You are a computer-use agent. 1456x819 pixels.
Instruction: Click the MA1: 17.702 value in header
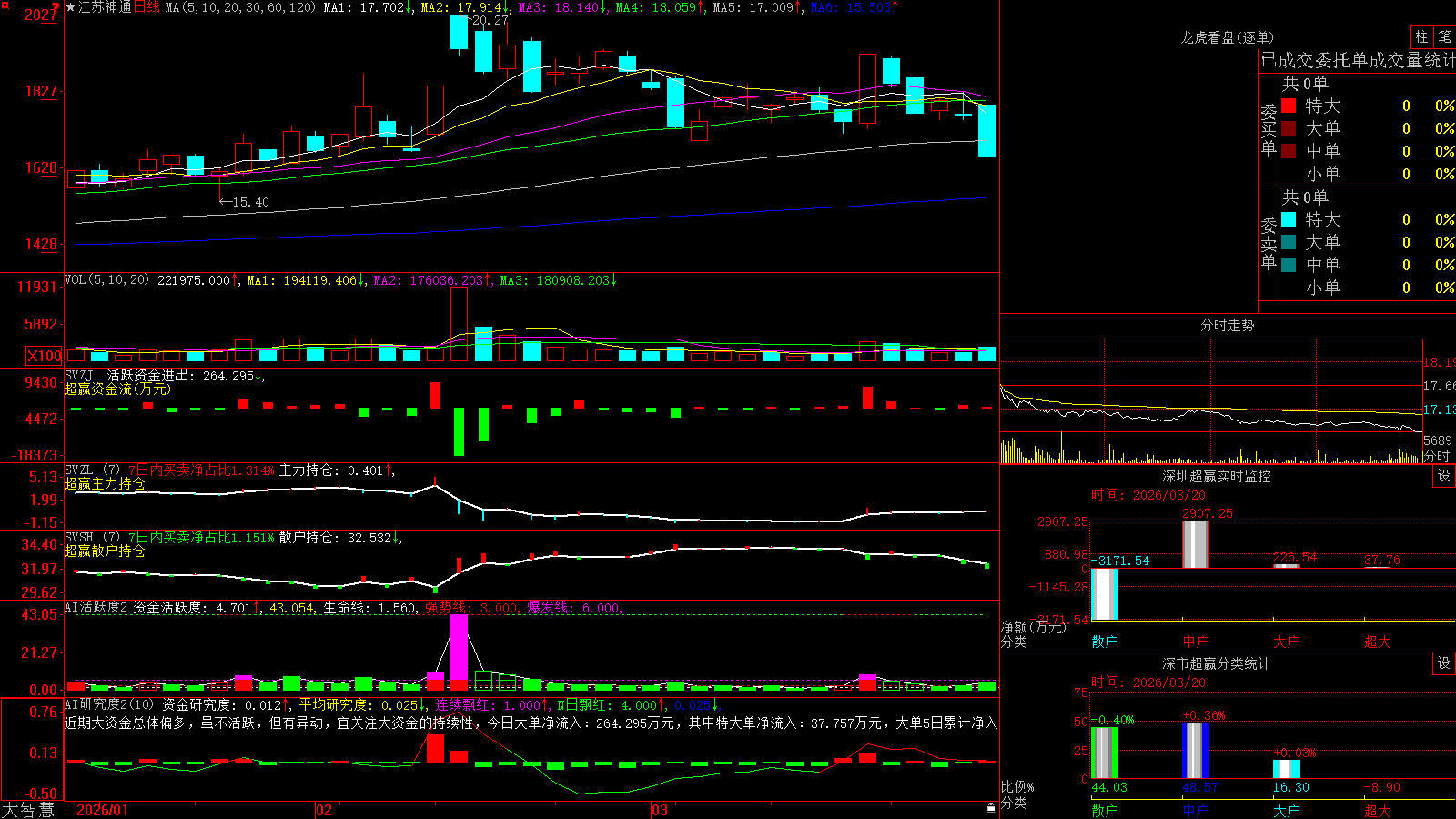click(368, 7)
